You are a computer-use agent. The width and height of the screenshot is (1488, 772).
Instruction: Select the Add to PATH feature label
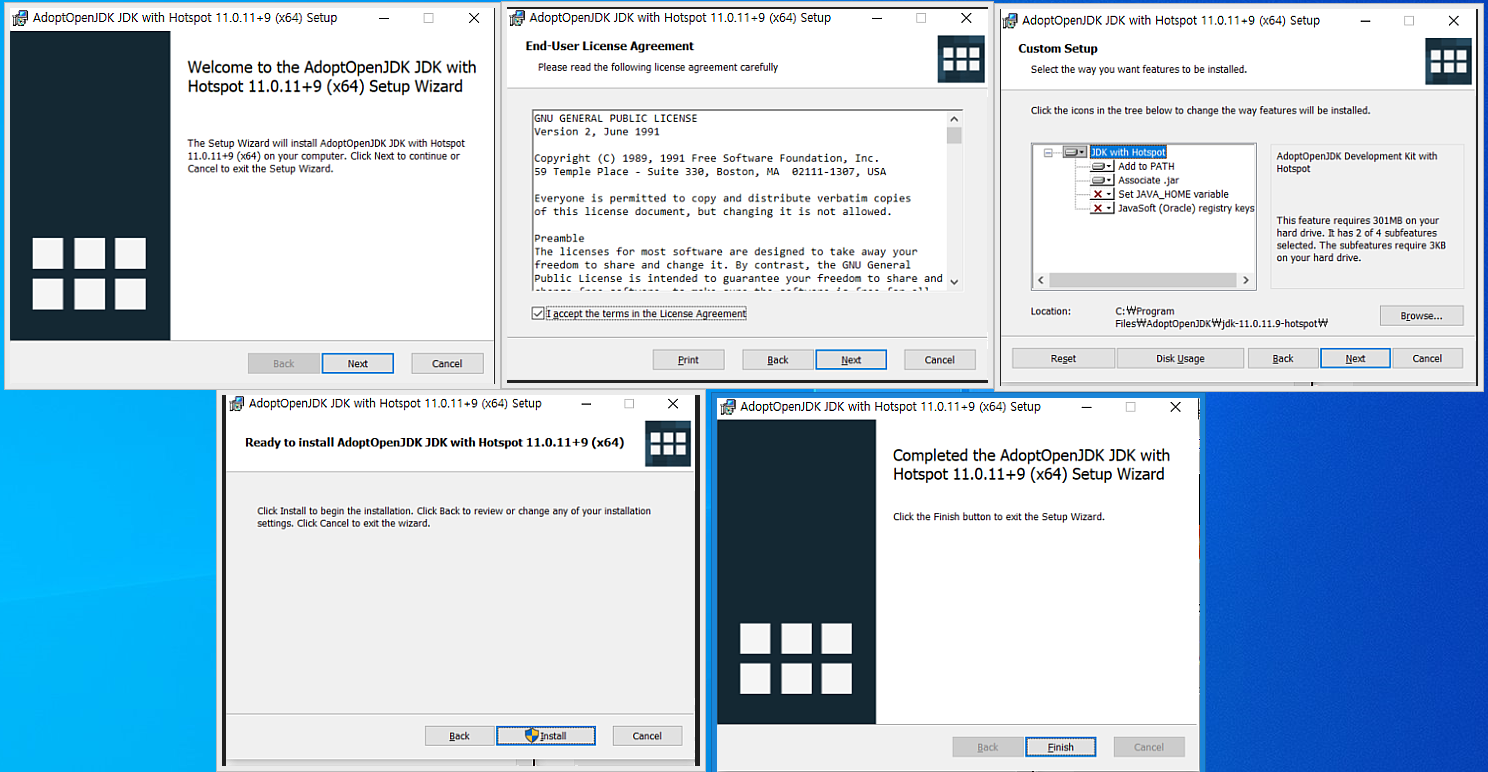(x=1146, y=166)
